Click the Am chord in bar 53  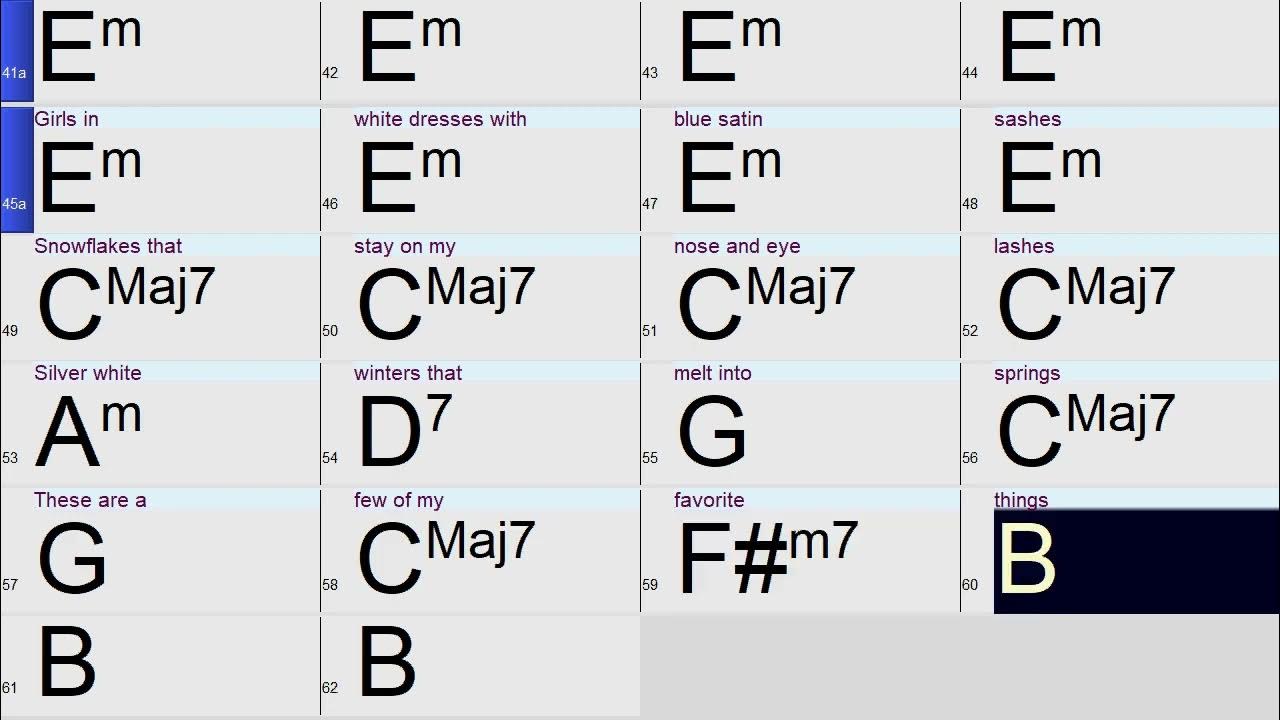coord(88,432)
